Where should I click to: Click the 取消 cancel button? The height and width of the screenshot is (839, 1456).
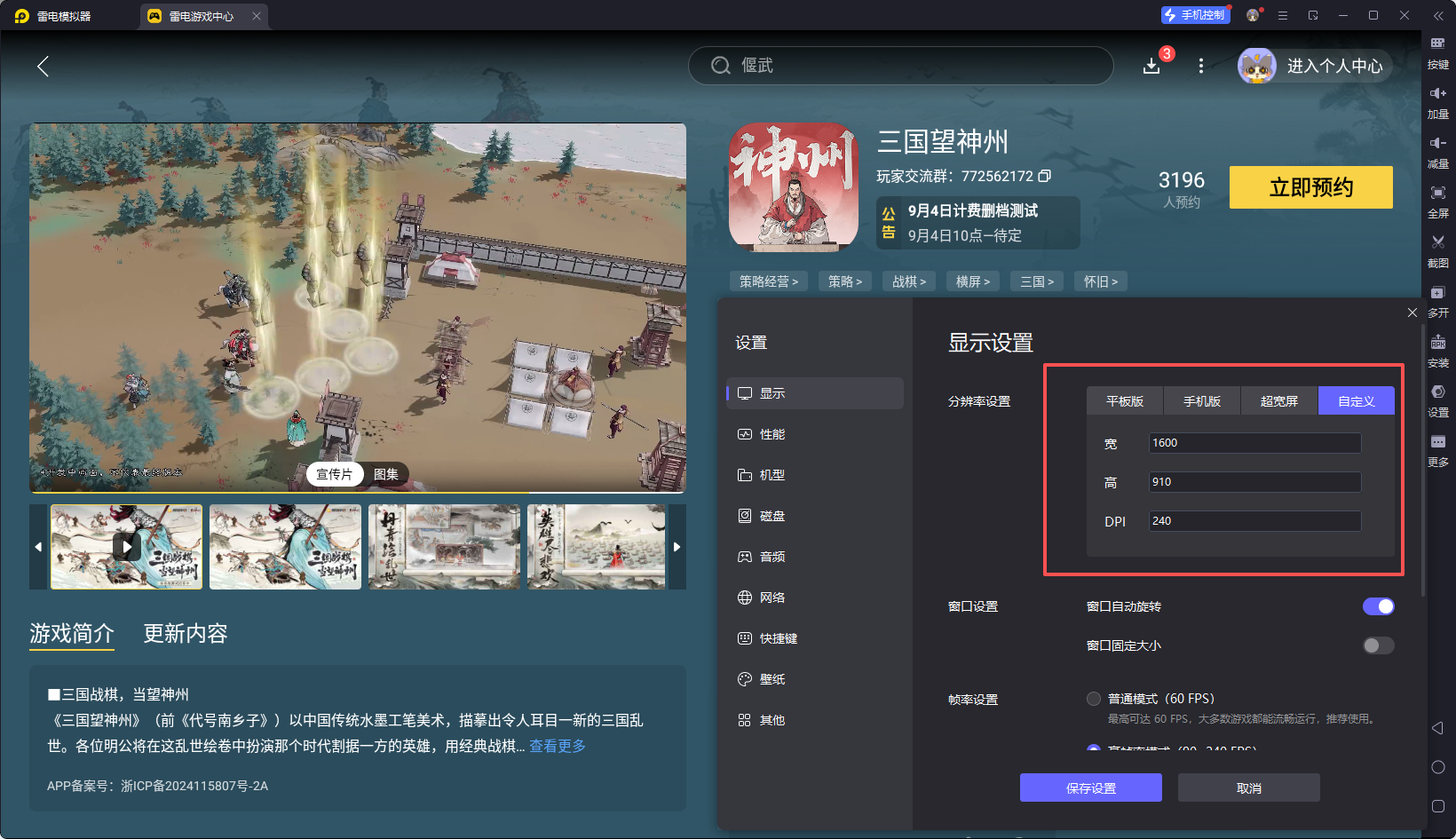click(x=1249, y=788)
